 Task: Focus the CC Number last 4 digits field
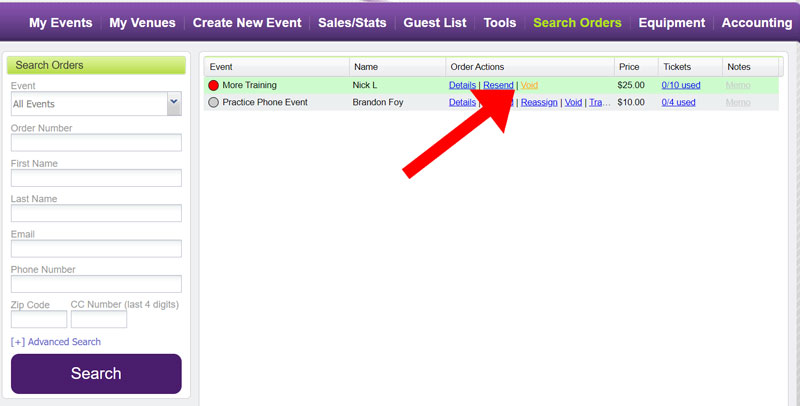point(98,319)
